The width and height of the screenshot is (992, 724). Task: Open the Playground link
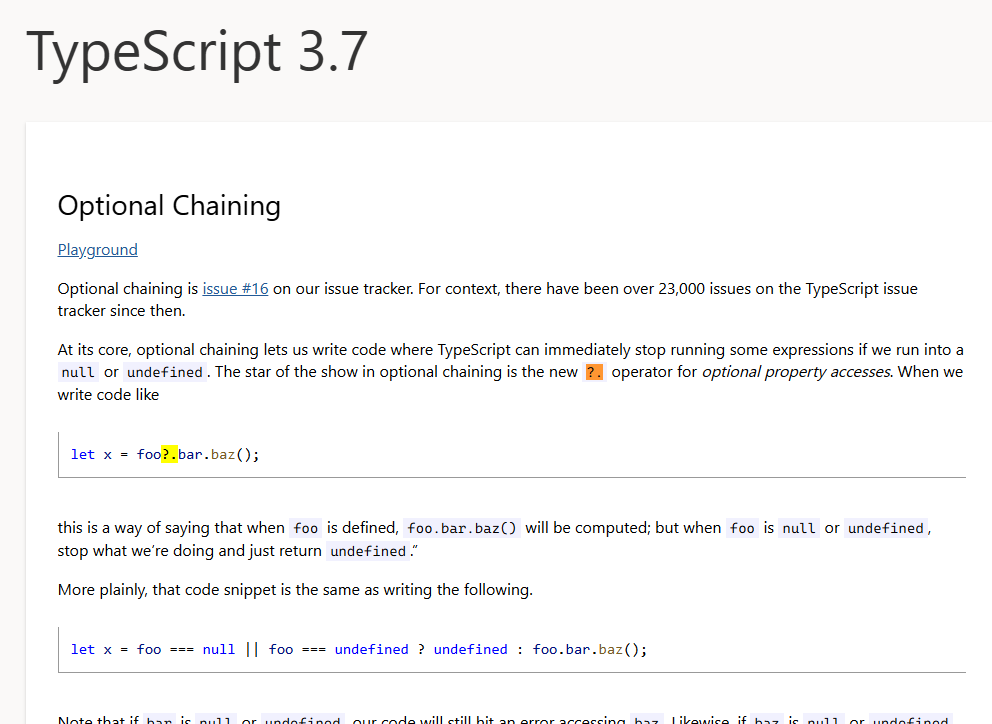click(x=97, y=250)
